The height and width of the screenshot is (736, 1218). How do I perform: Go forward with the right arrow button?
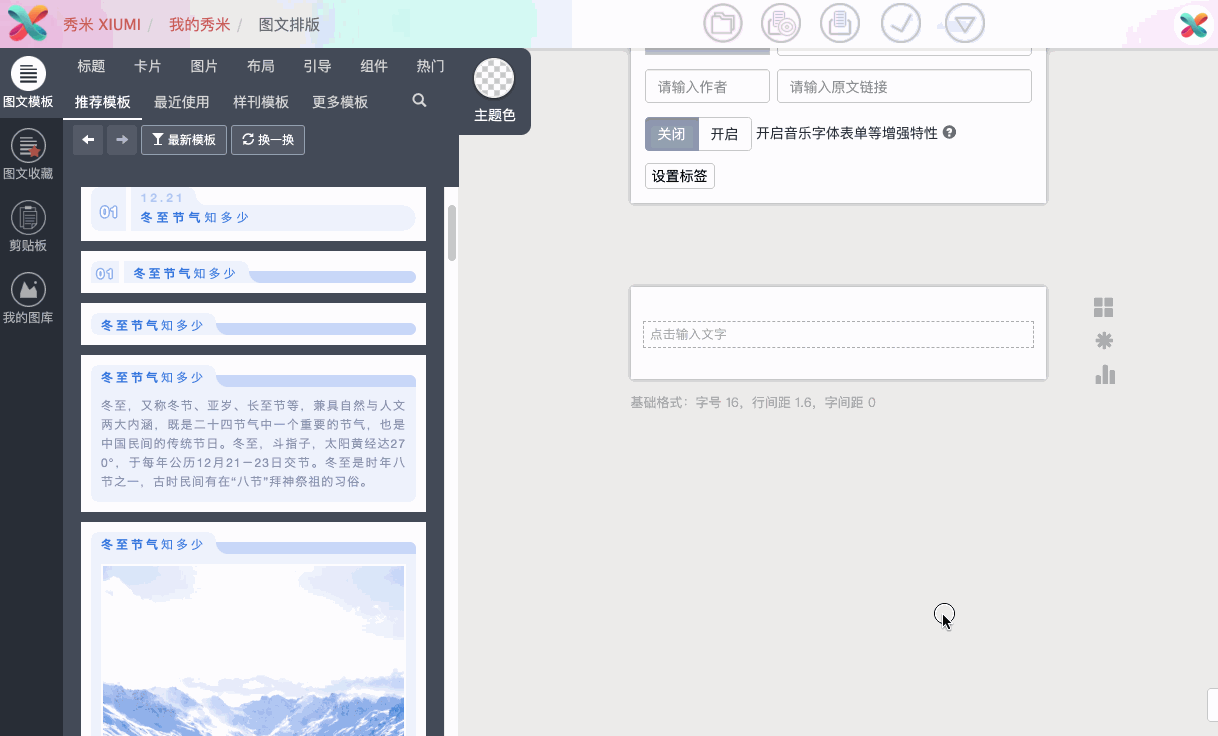122,140
